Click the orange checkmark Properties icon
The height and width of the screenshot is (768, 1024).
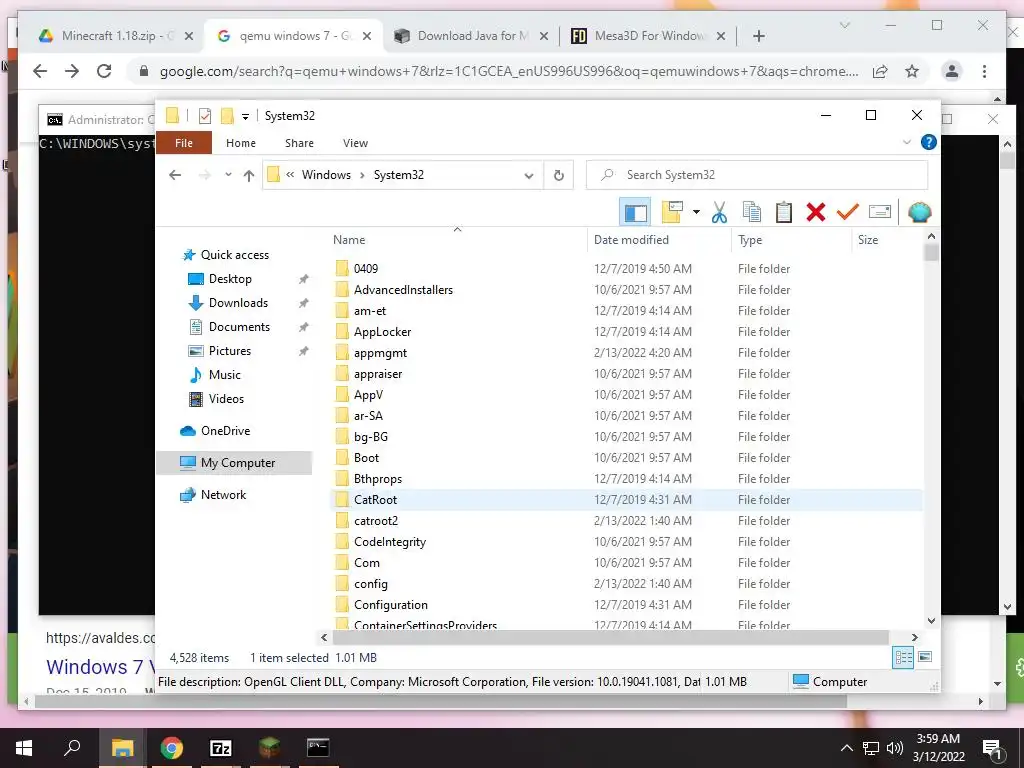tap(848, 212)
